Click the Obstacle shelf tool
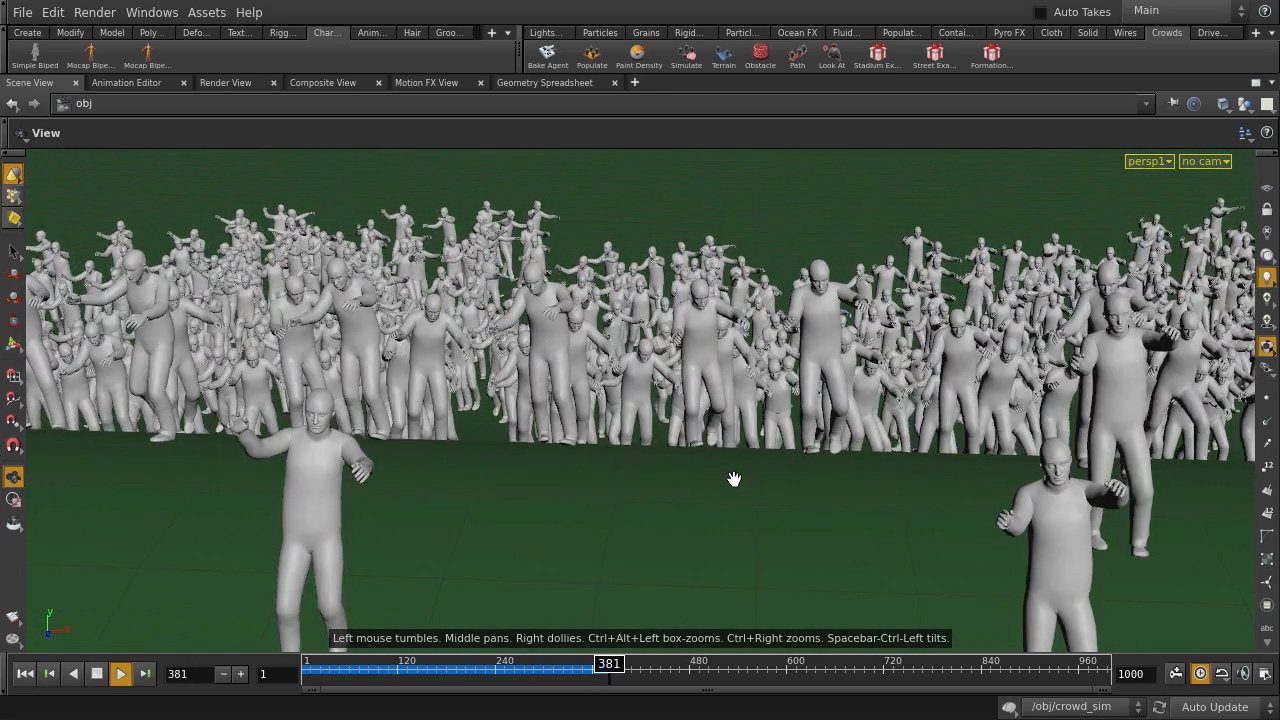This screenshot has width=1280, height=720. (x=760, y=55)
